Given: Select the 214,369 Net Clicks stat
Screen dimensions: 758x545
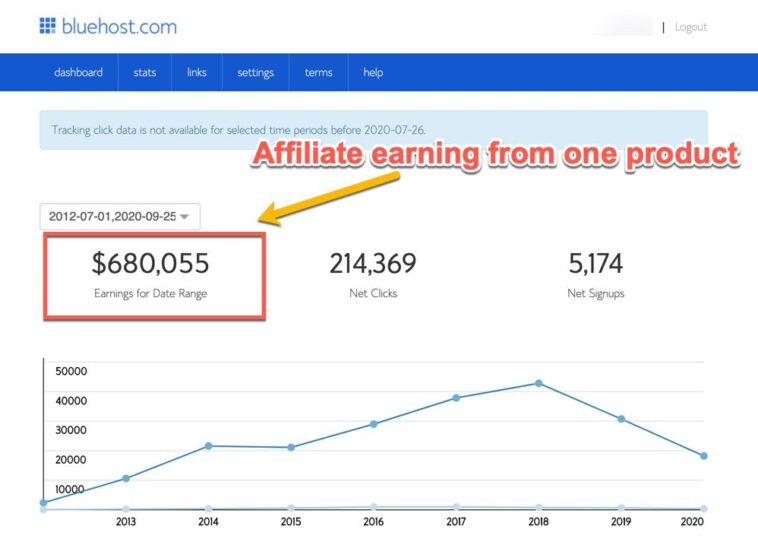Looking at the screenshot, I should (x=372, y=264).
